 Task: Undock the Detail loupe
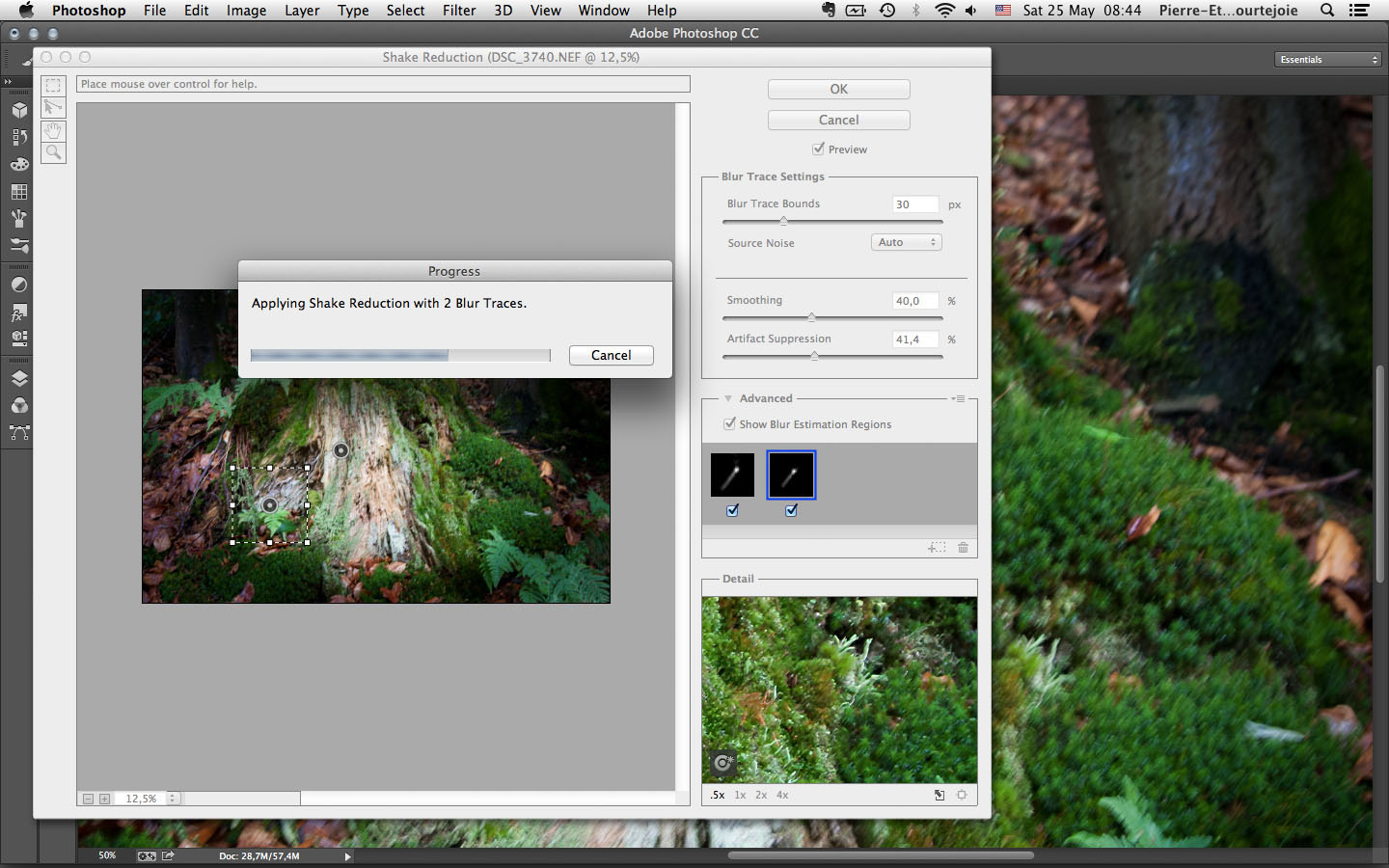(x=939, y=795)
